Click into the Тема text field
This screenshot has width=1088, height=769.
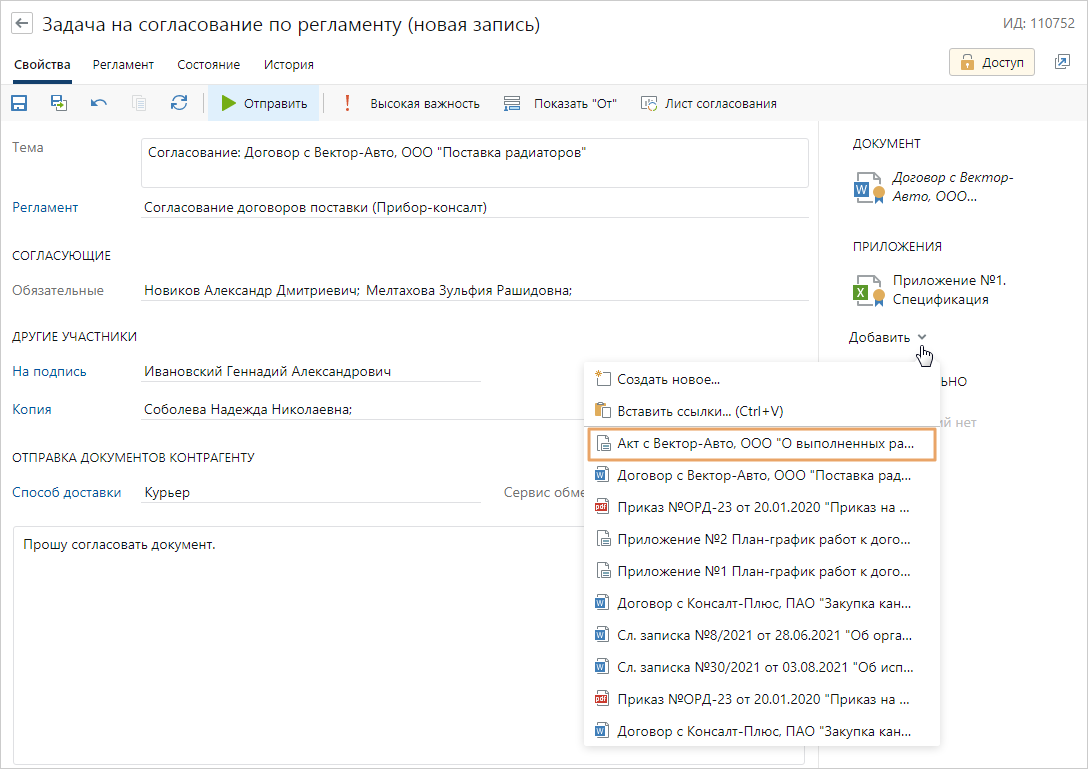coord(474,162)
